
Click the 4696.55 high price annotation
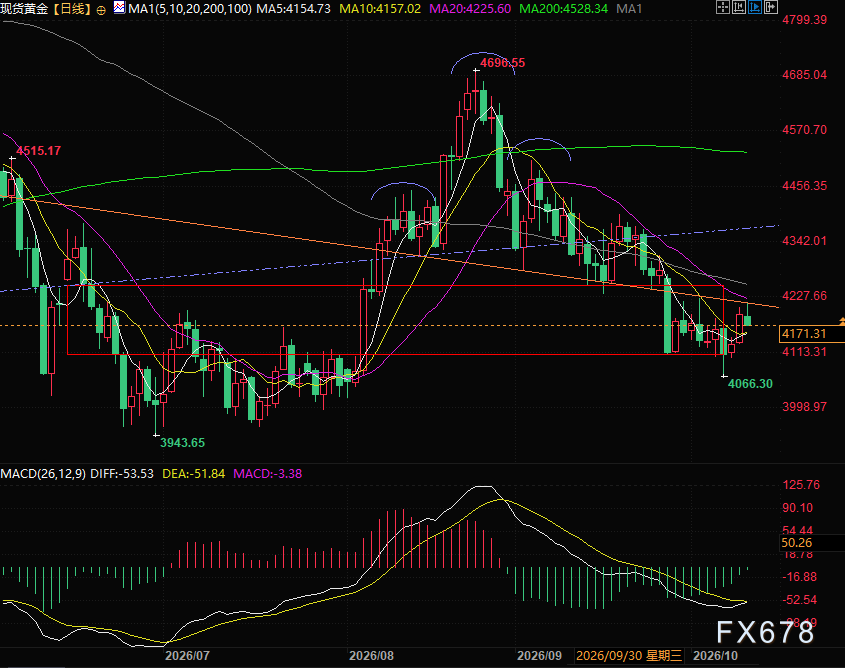coord(502,62)
